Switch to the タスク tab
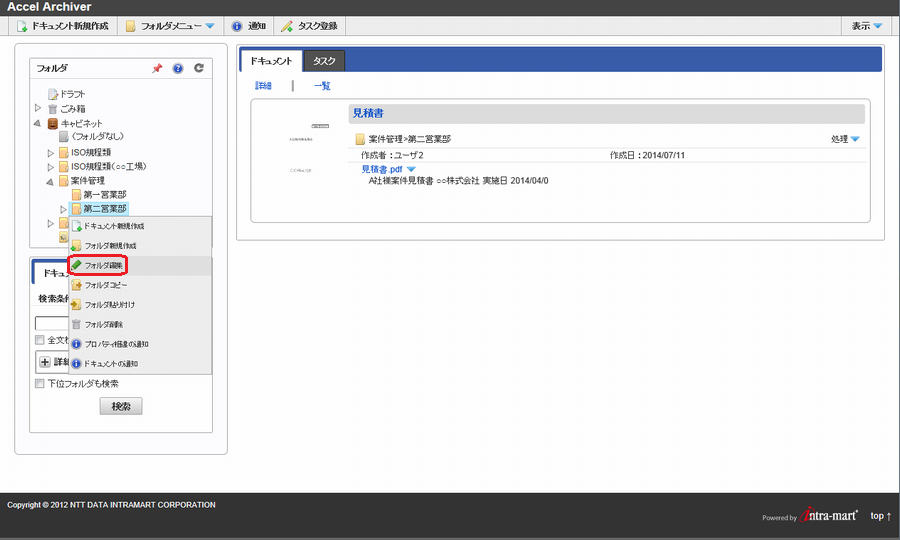The image size is (900, 540). (x=324, y=61)
